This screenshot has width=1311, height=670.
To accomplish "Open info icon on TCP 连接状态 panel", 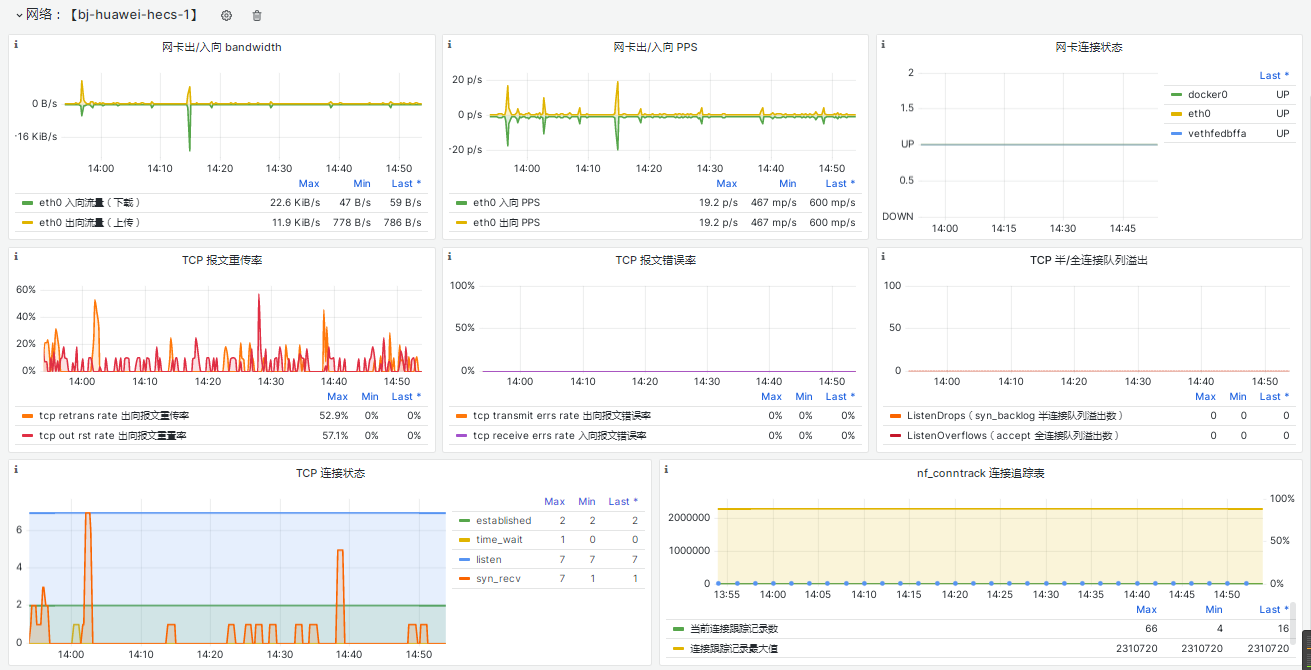I will [16, 469].
